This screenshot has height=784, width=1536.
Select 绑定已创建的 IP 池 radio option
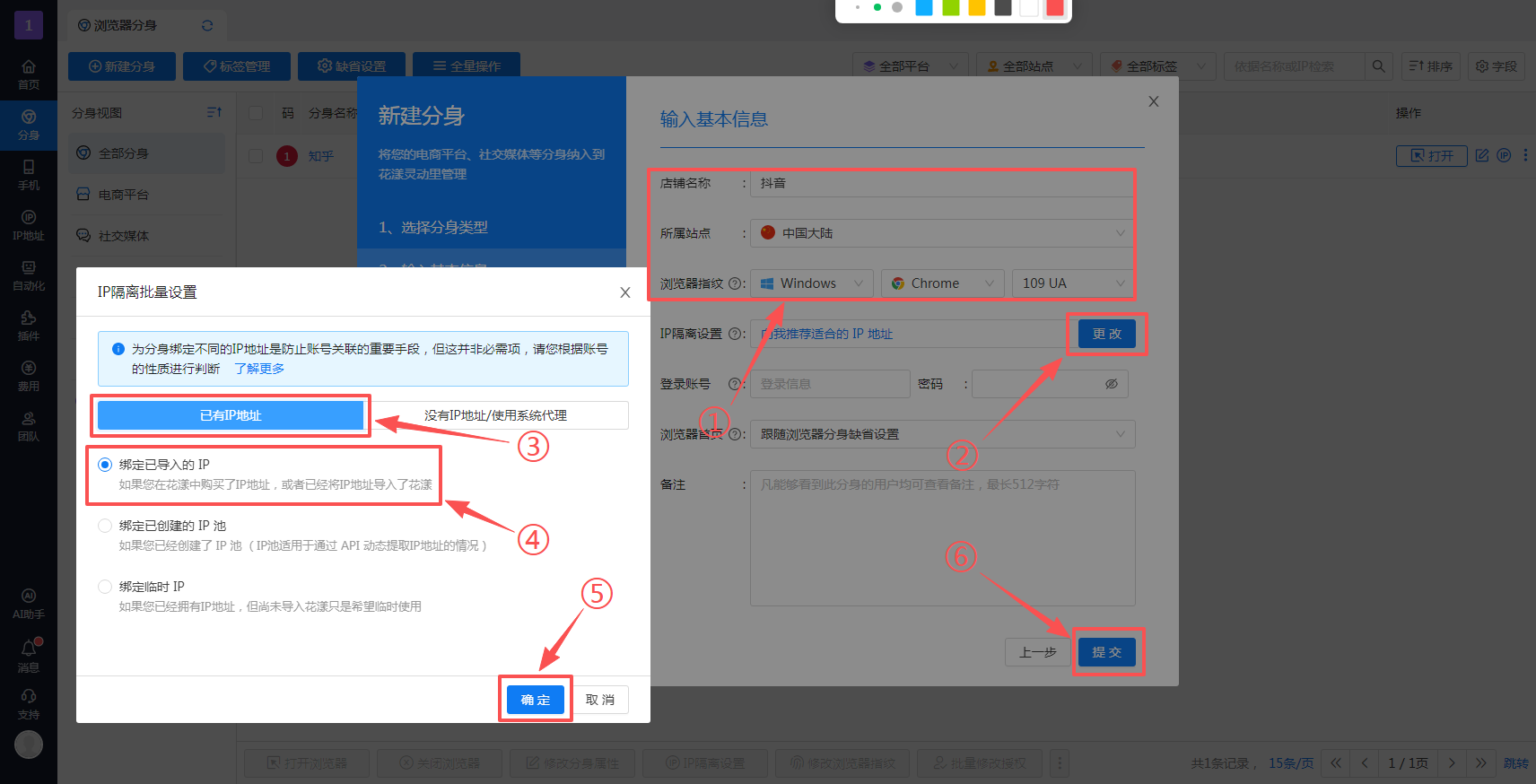[x=105, y=526]
